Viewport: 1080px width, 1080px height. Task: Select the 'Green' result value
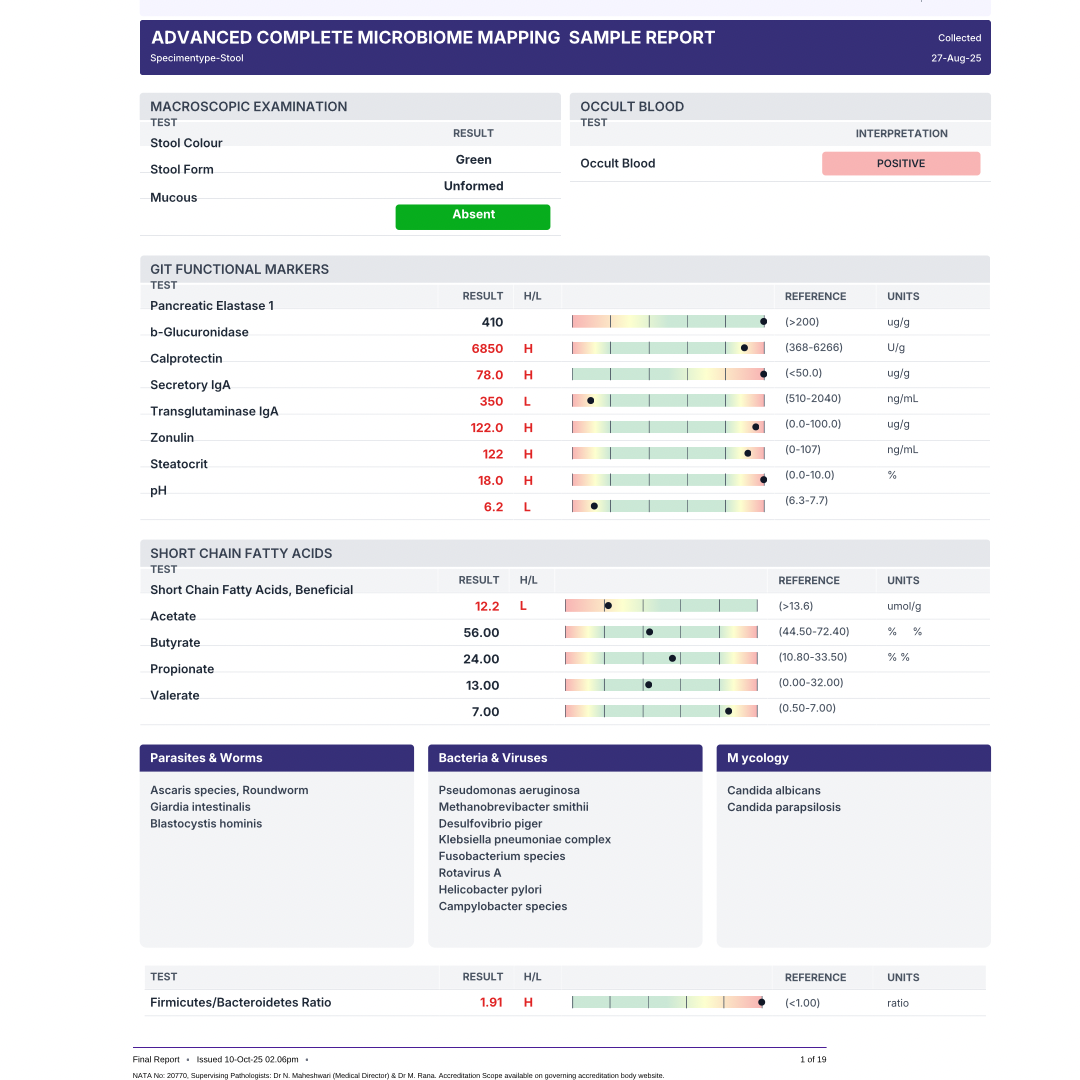pos(473,160)
